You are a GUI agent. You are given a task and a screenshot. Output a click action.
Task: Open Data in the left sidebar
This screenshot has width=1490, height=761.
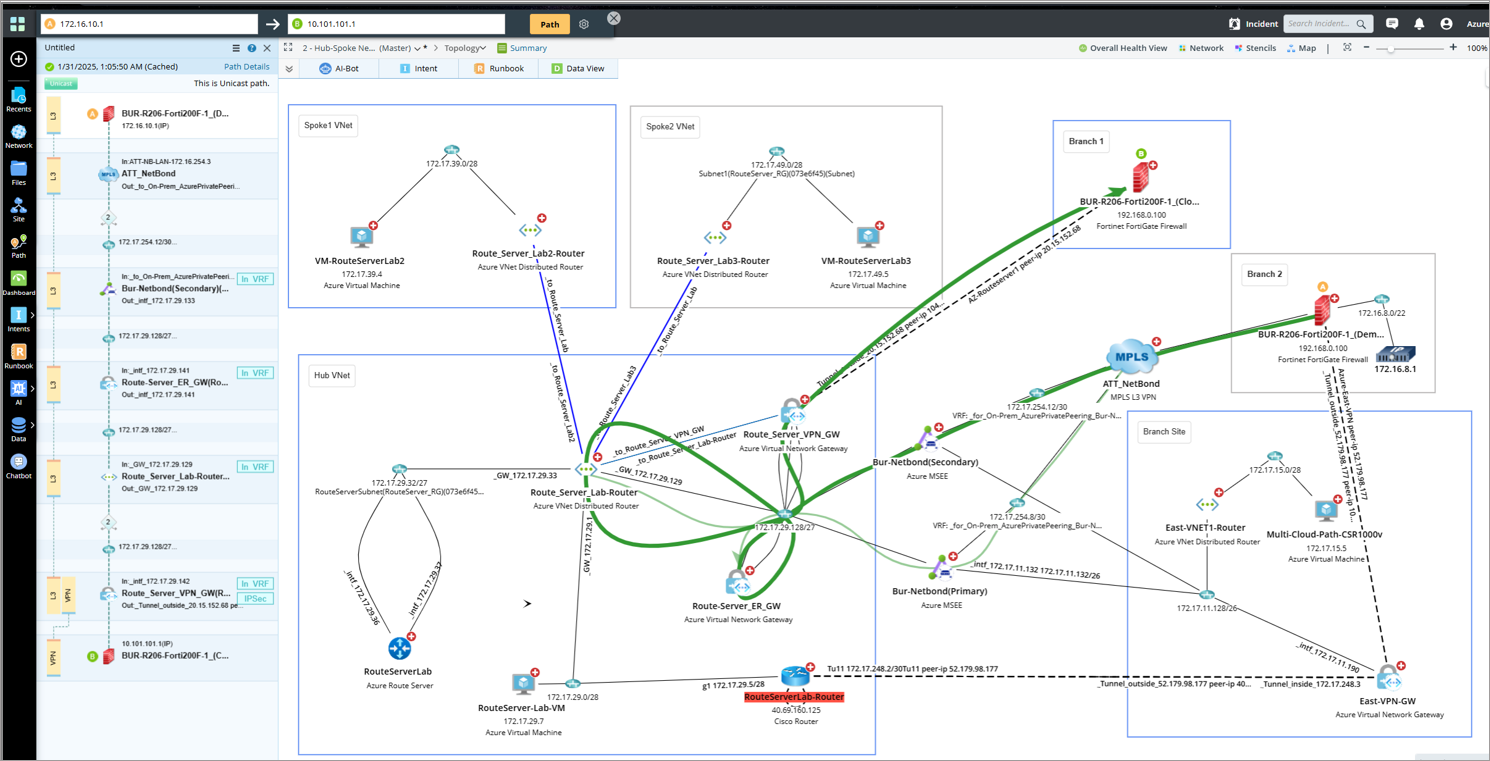click(18, 429)
